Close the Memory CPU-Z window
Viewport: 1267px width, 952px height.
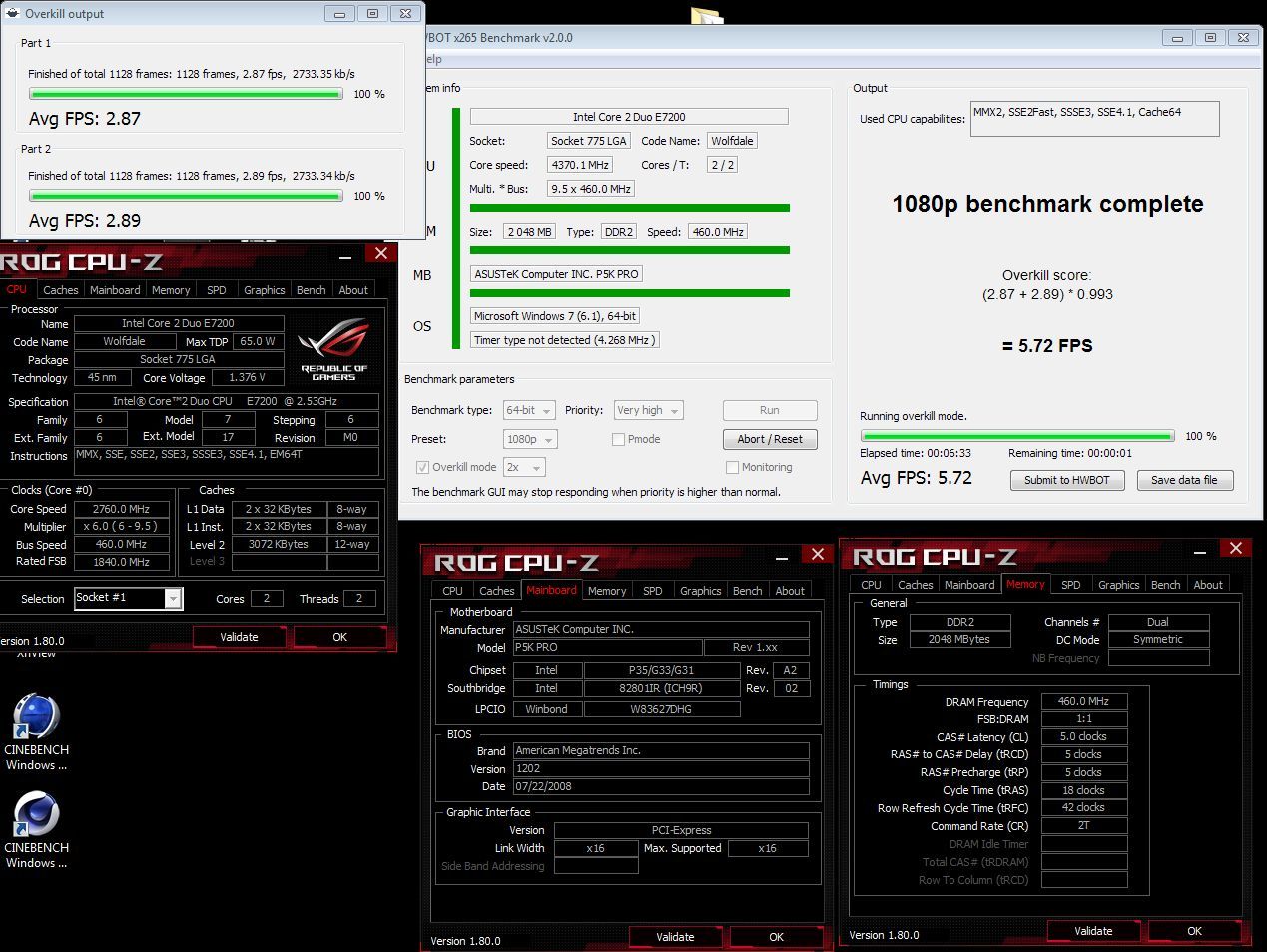(x=1236, y=548)
